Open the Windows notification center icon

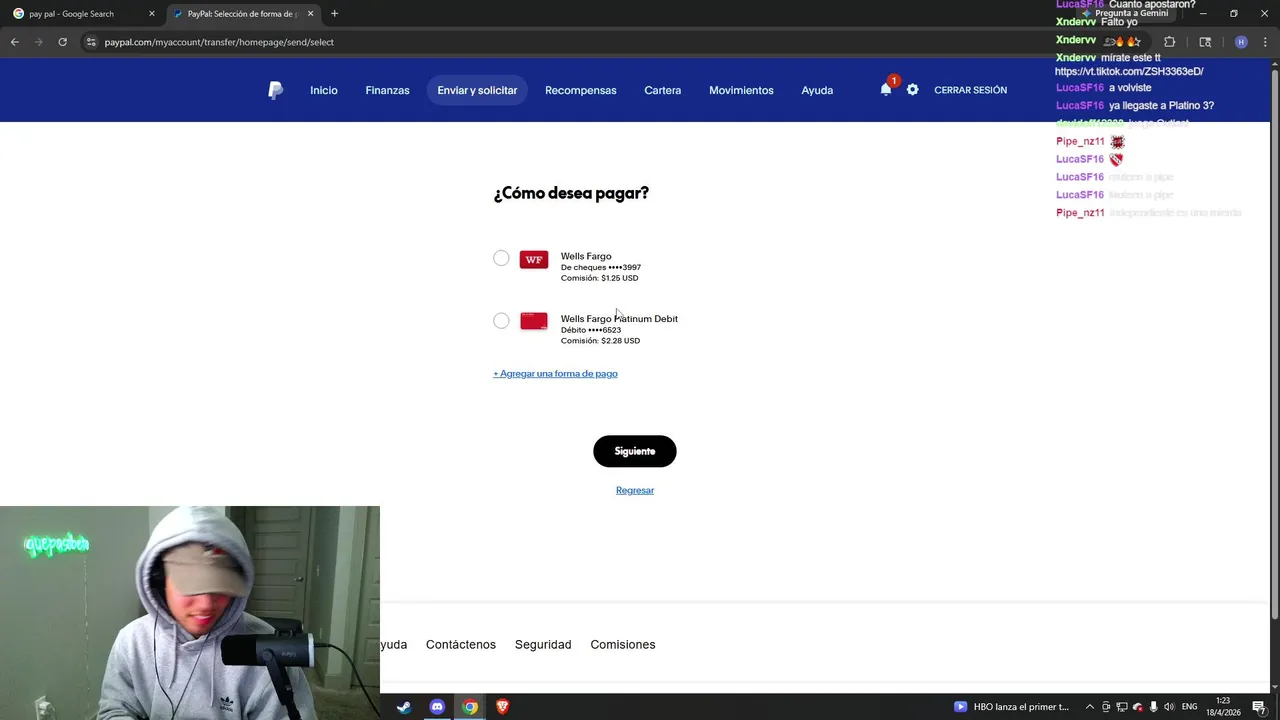[1259, 707]
